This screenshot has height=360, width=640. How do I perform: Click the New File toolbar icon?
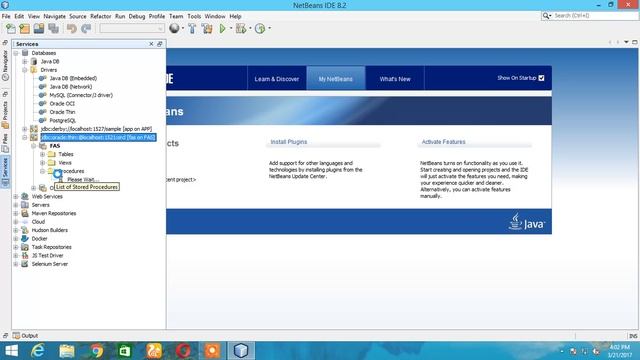(11, 29)
